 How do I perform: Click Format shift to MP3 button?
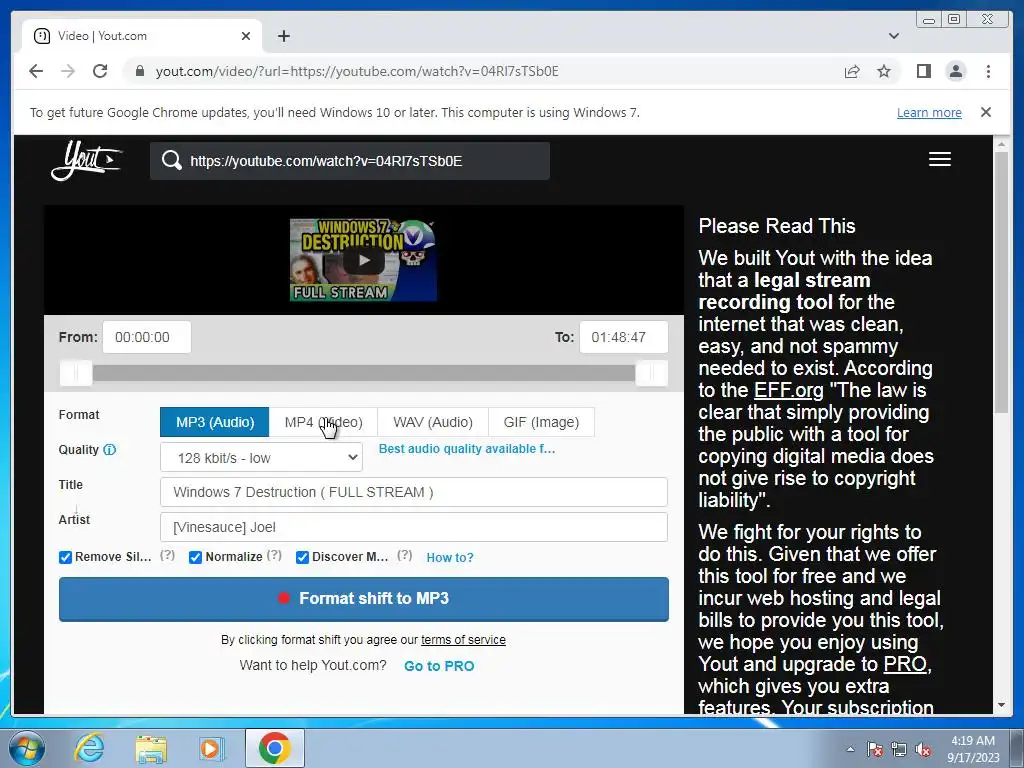point(364,599)
